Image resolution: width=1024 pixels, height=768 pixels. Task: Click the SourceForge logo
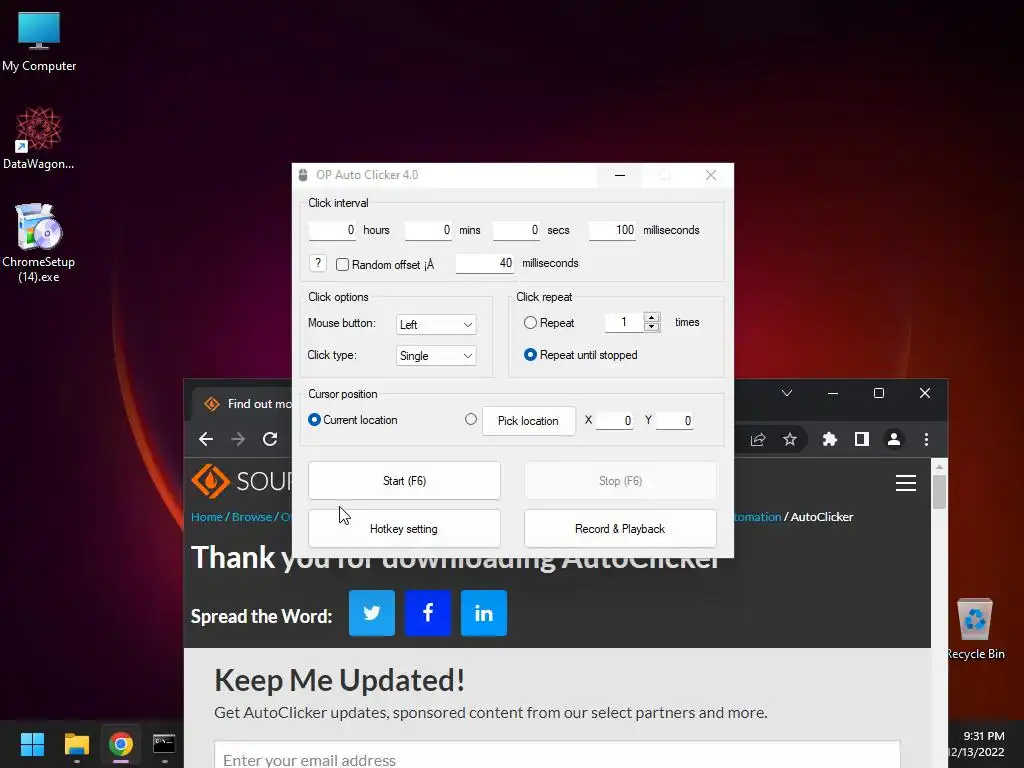click(242, 481)
